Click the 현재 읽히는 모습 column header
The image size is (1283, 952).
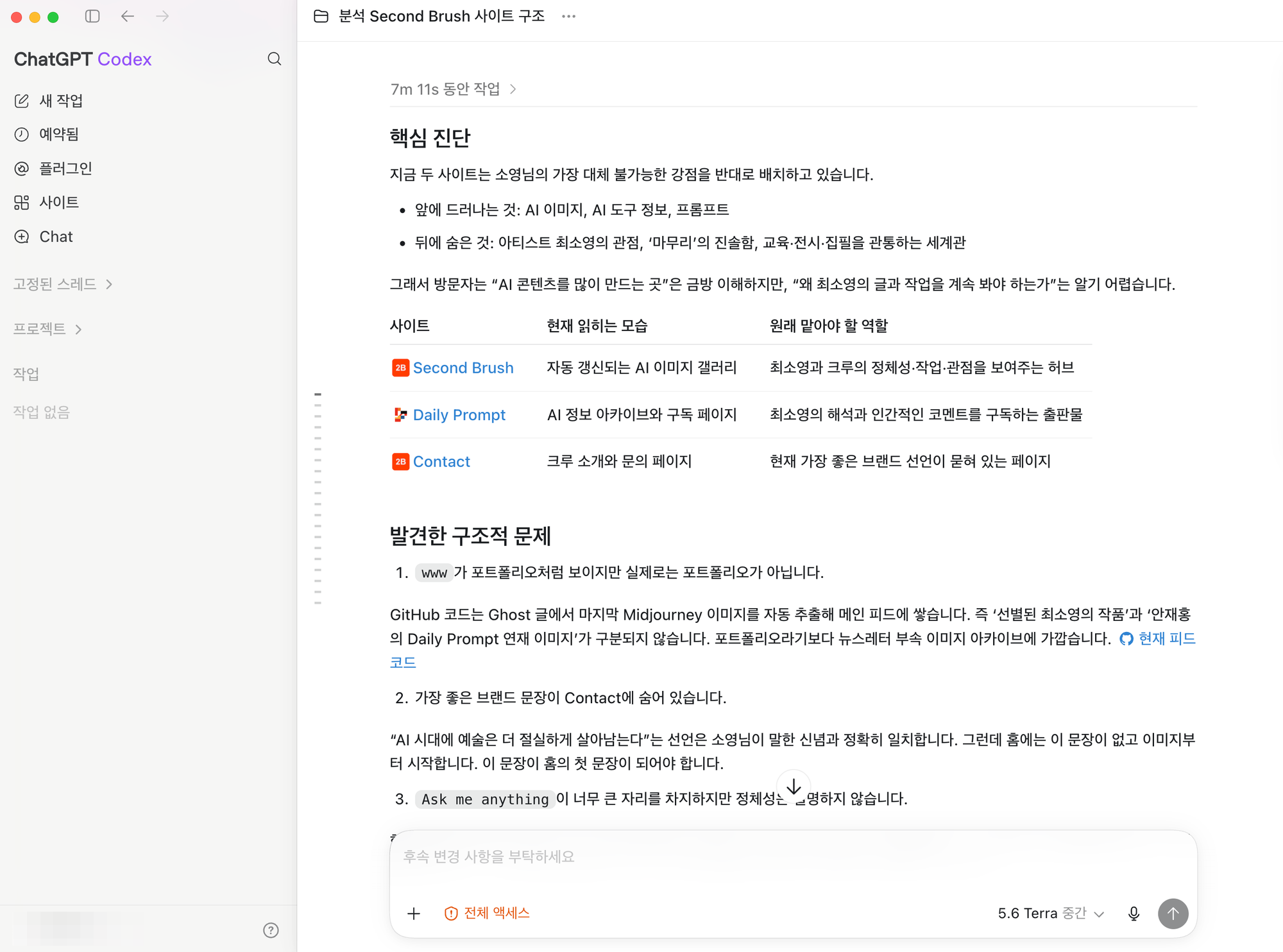(597, 326)
